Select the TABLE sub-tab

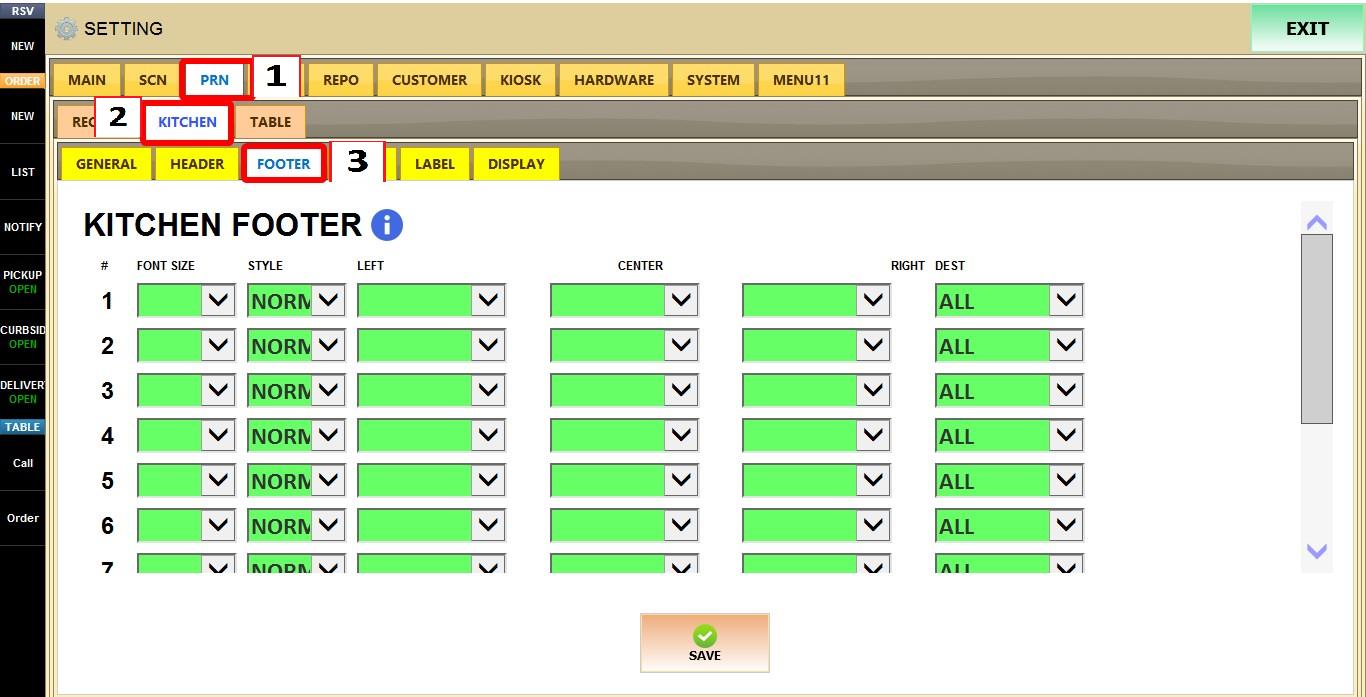[x=270, y=122]
